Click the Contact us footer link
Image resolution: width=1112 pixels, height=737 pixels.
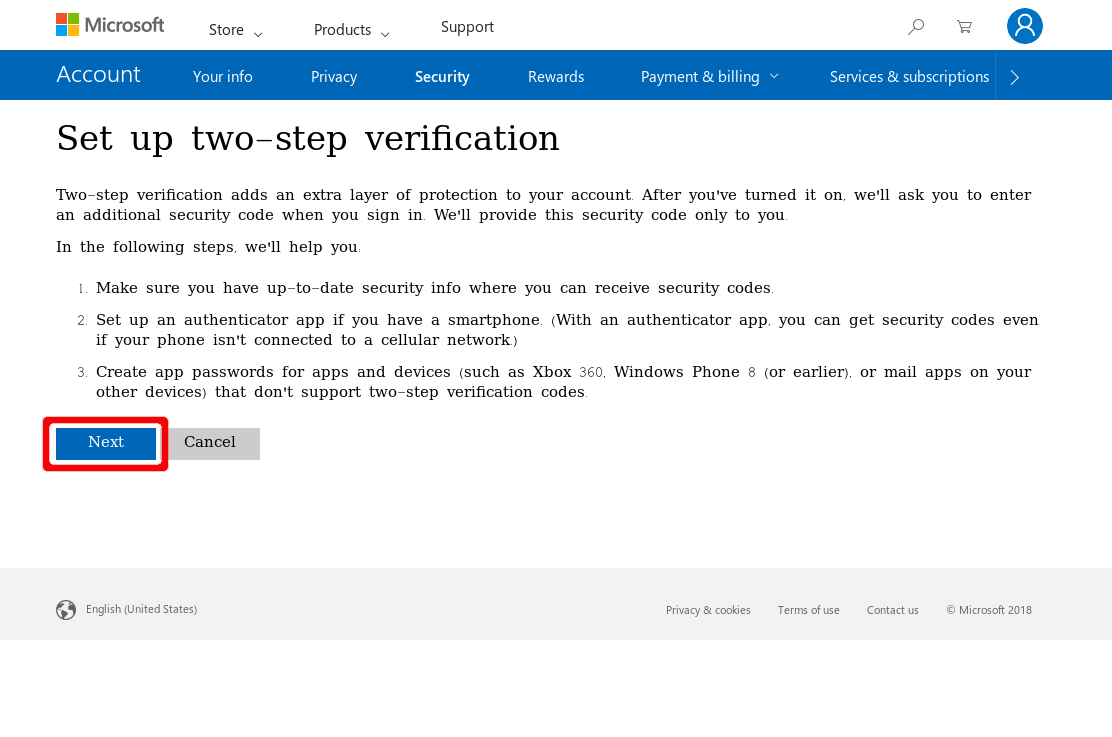(x=892, y=610)
